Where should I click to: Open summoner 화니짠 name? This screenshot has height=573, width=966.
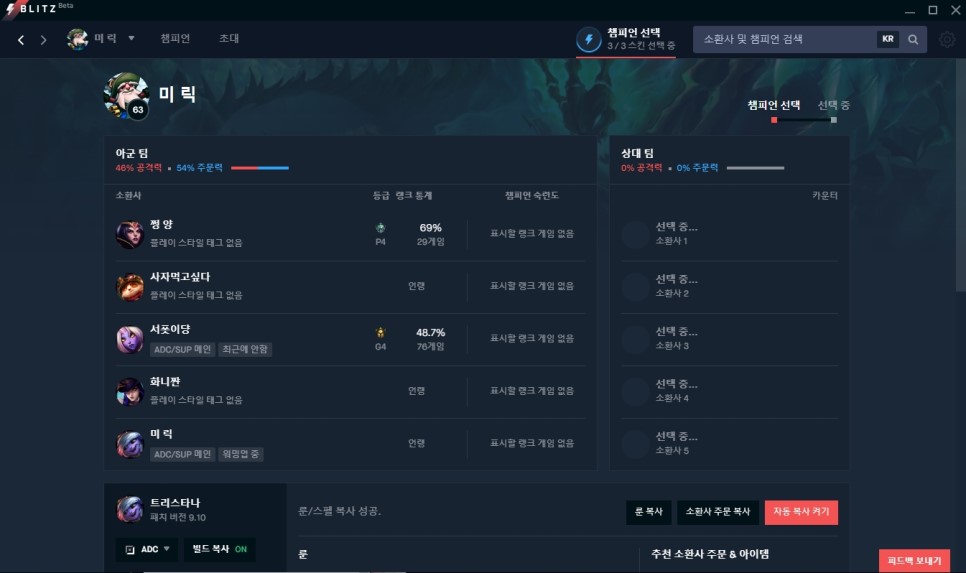[x=165, y=382]
